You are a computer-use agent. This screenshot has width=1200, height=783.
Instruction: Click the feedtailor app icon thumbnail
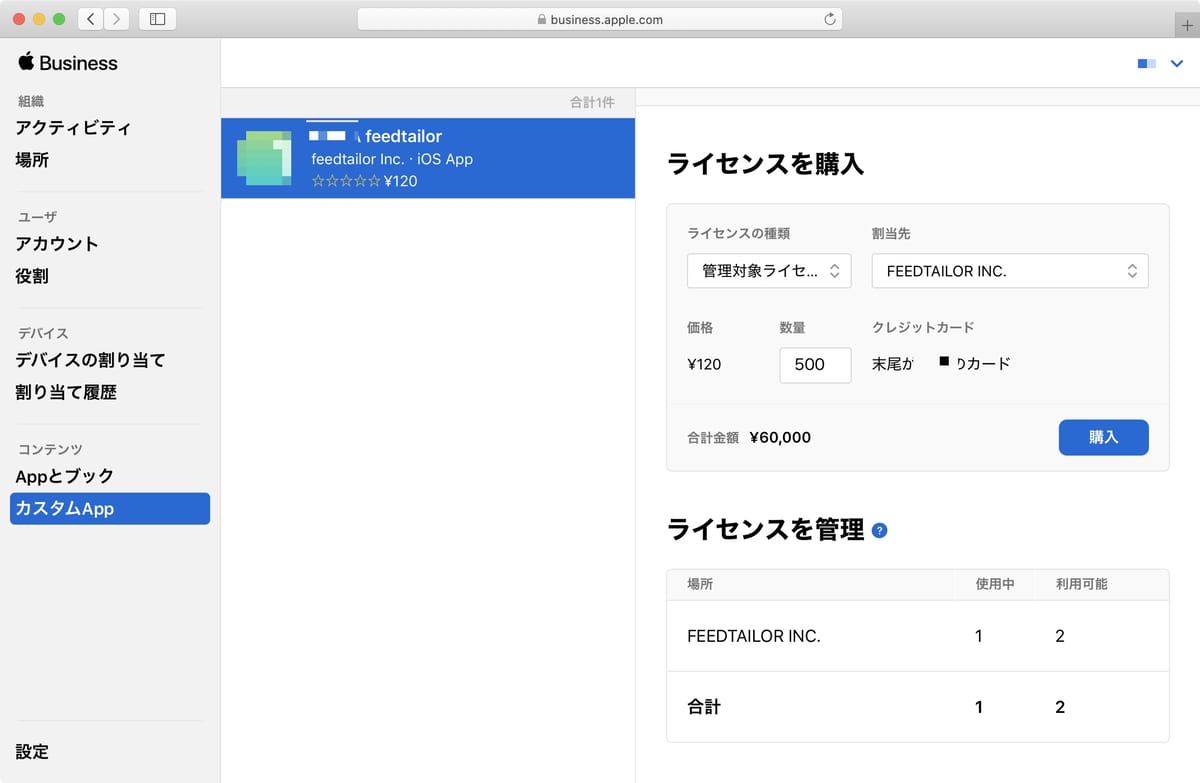coord(264,158)
